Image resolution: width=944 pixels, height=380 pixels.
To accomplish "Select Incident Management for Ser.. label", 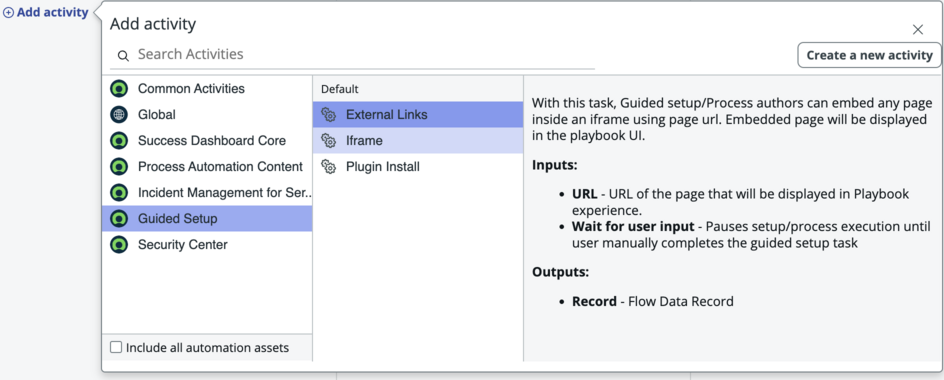I will pos(225,193).
